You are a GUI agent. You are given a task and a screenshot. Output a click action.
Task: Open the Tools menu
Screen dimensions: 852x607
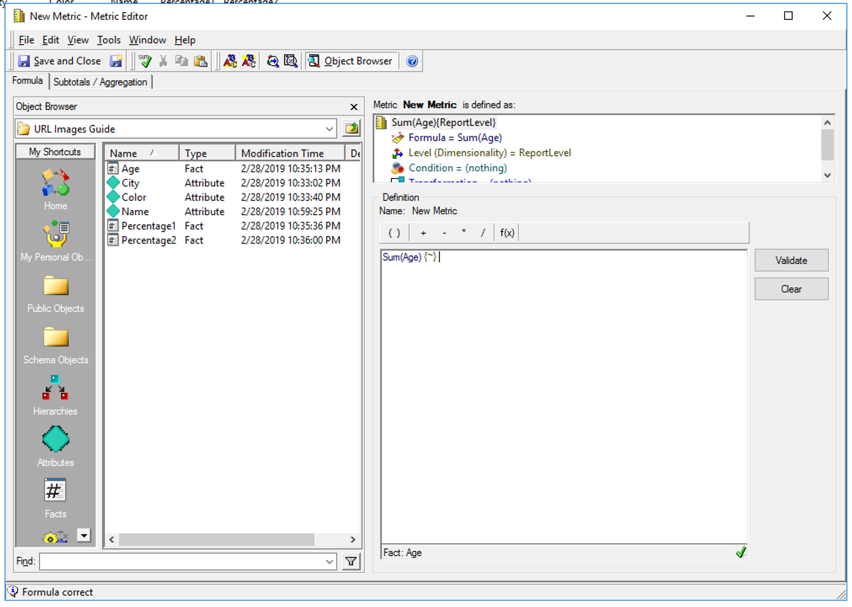[108, 40]
